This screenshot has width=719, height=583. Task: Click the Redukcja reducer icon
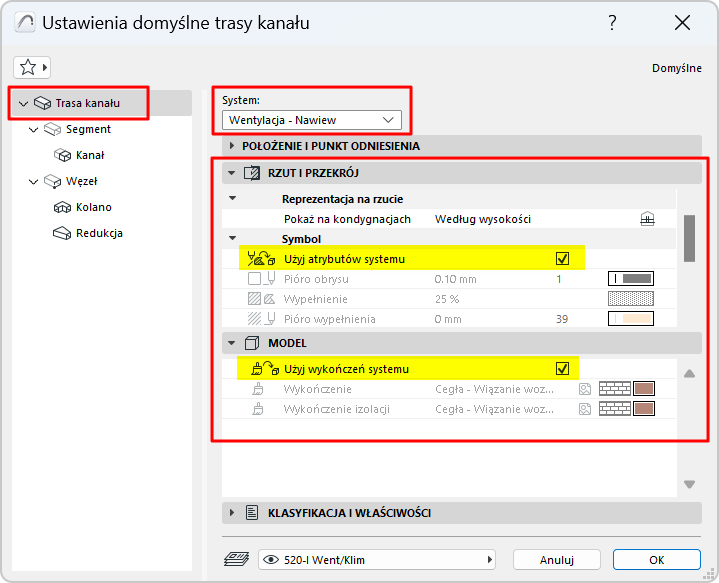62,233
